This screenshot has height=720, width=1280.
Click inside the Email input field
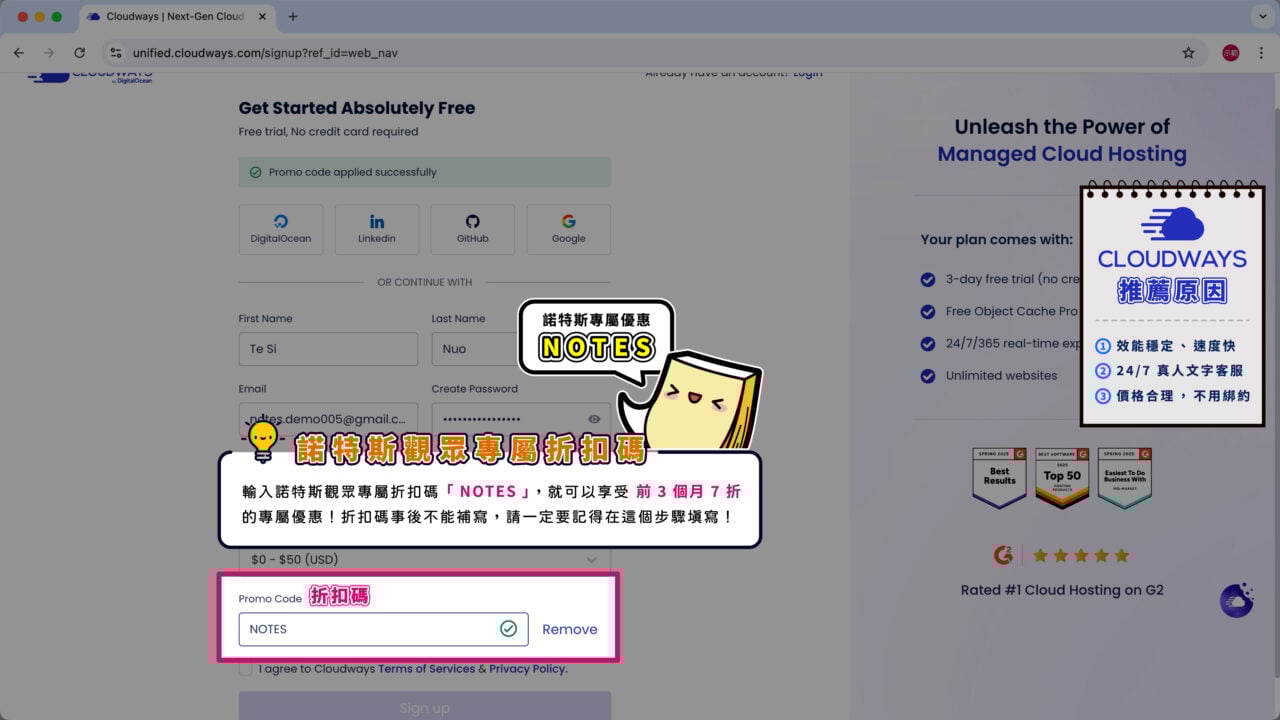pyautogui.click(x=328, y=418)
